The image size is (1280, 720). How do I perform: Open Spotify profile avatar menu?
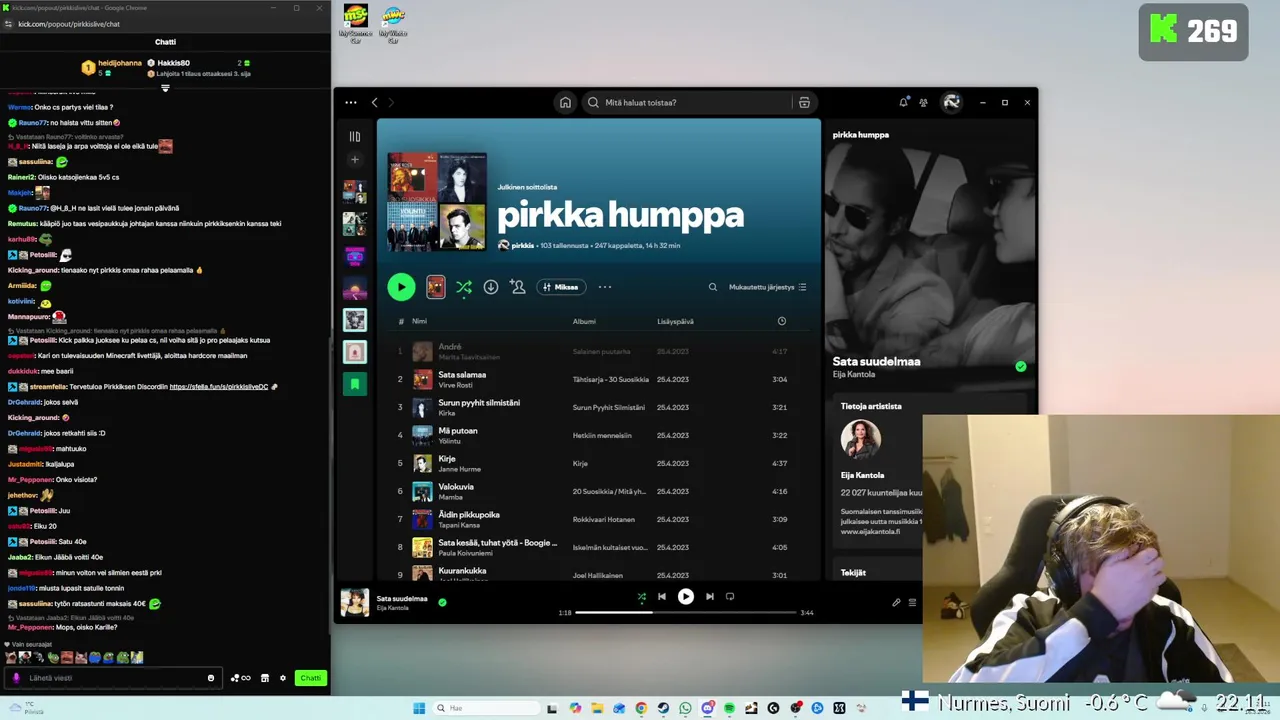pos(951,102)
